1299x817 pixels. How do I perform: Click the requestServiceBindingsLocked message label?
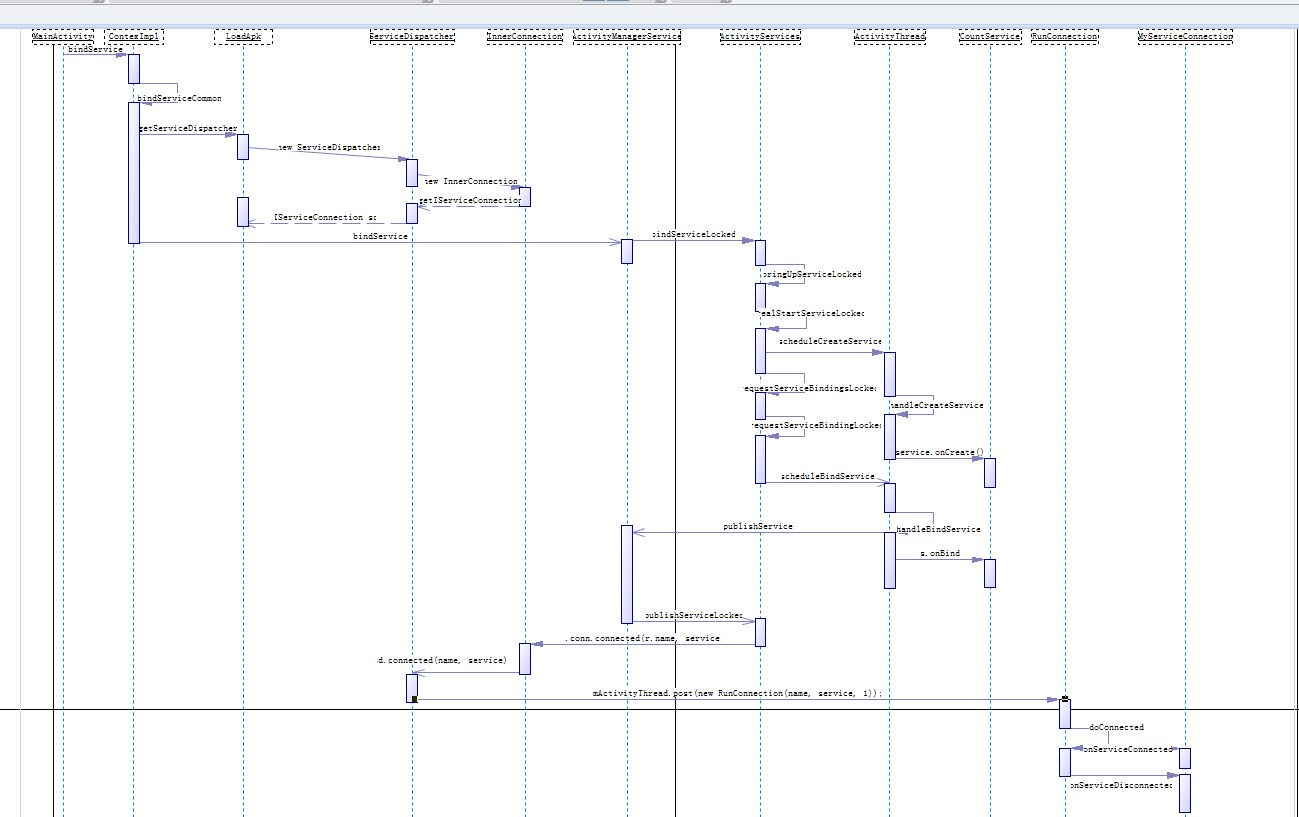810,388
